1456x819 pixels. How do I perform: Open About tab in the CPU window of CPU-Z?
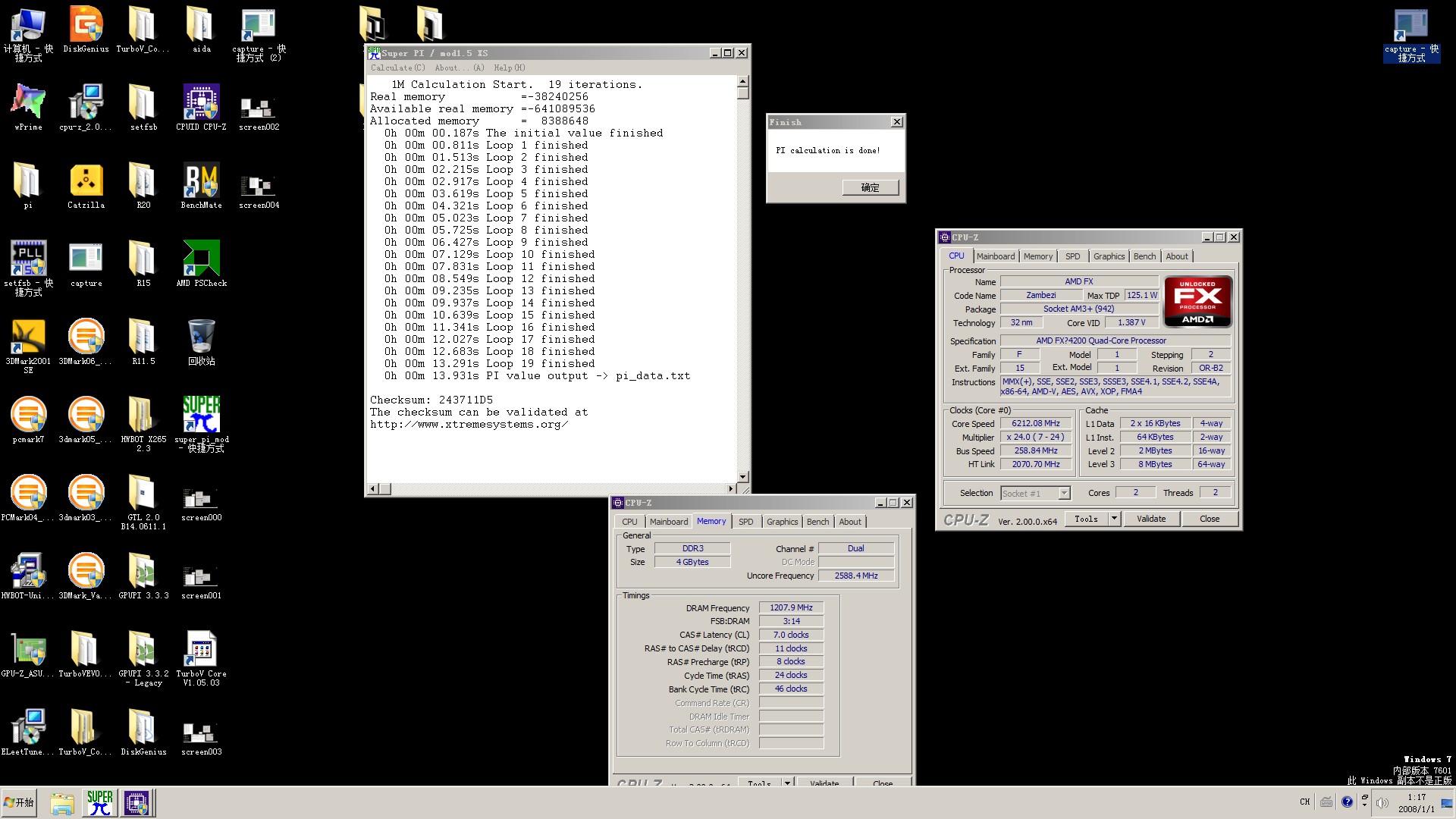click(x=1177, y=256)
